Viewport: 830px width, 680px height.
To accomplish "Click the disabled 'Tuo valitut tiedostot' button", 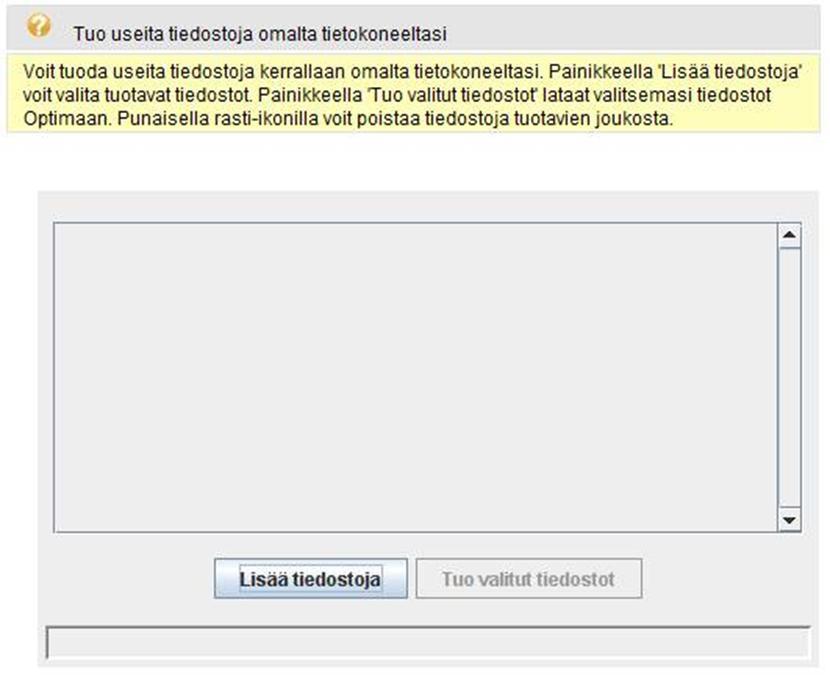I will tap(529, 578).
